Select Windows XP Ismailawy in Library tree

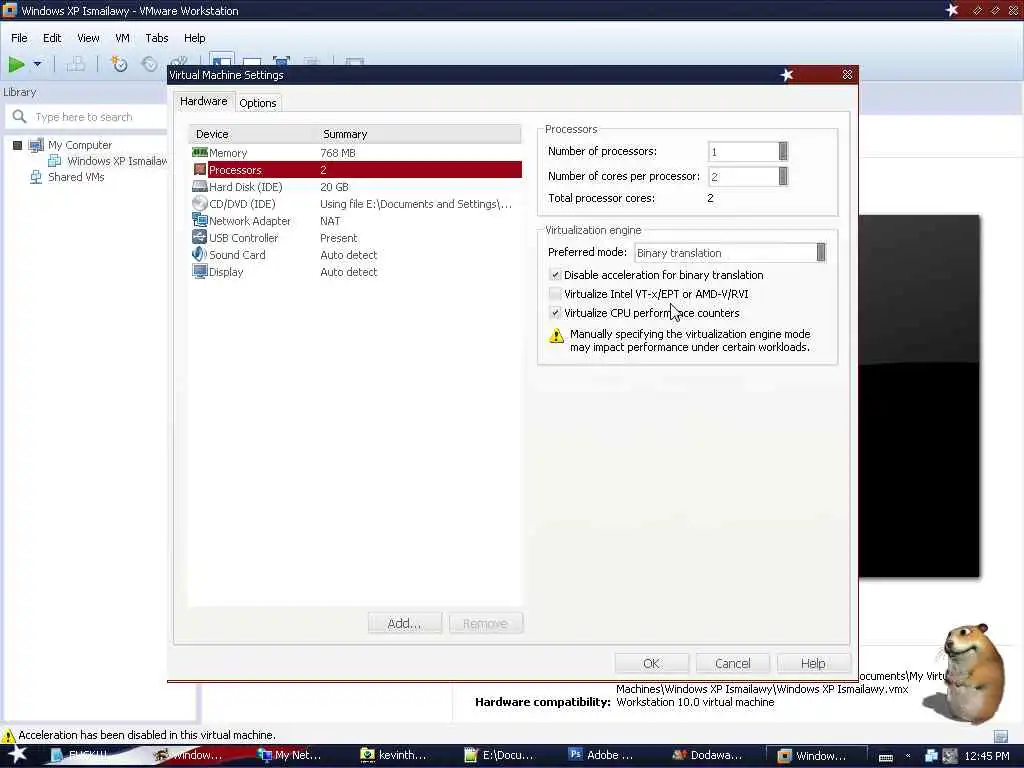(117, 161)
